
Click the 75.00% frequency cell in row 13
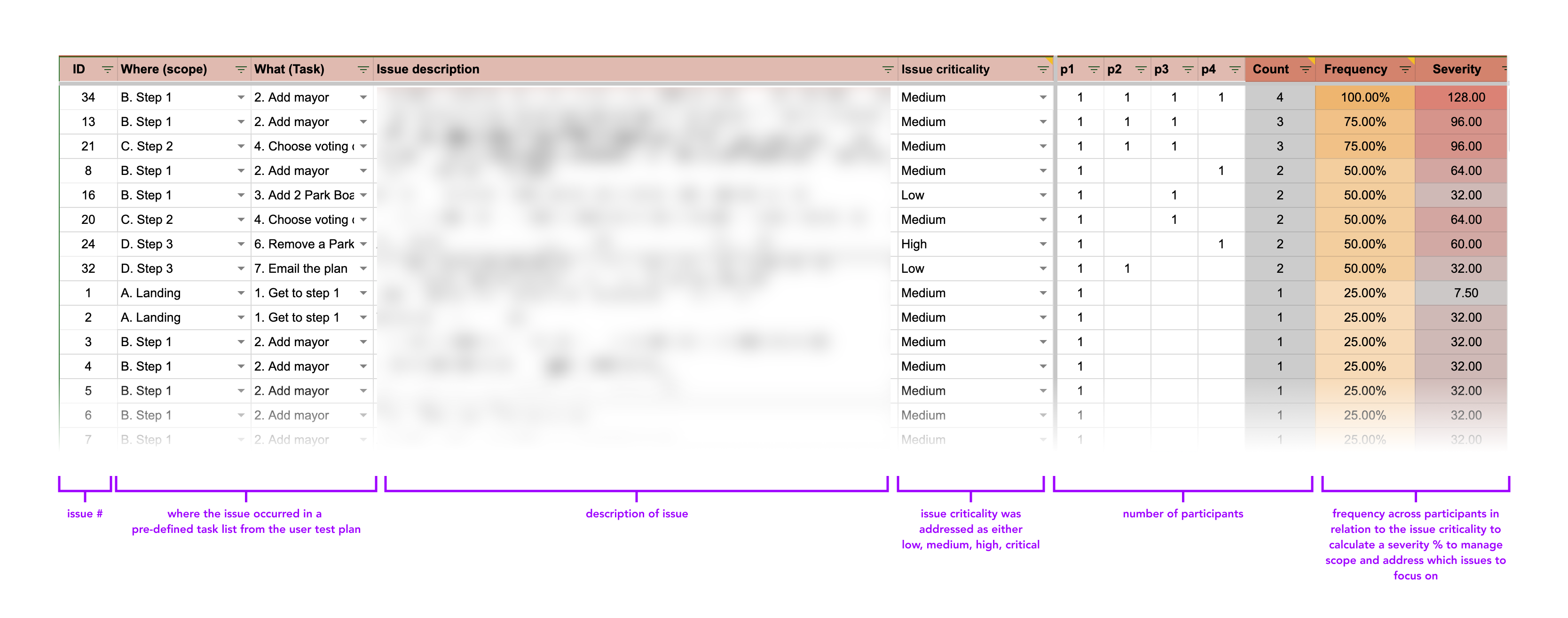1365,122
